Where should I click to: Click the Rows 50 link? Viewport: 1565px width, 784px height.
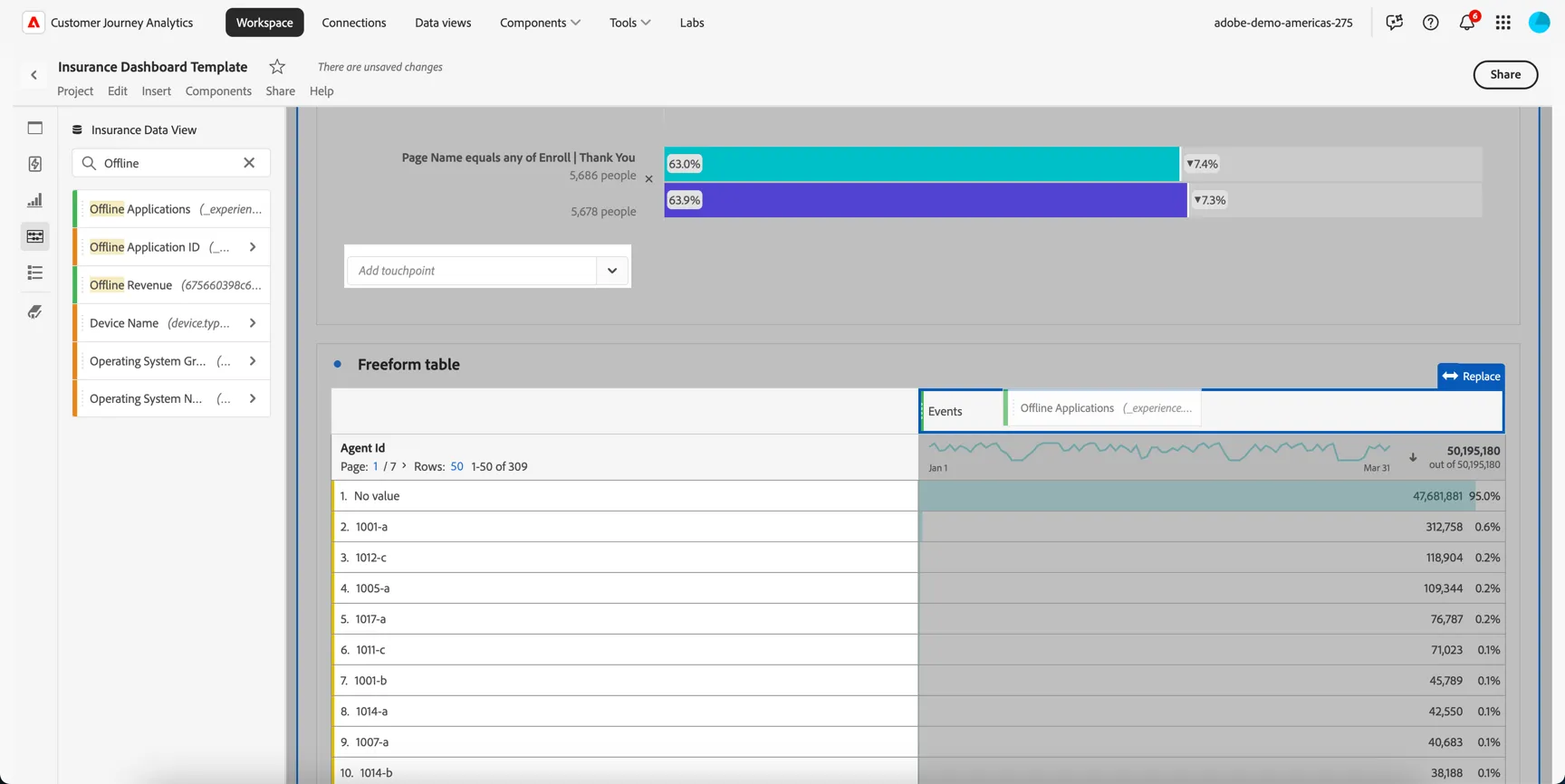point(456,466)
